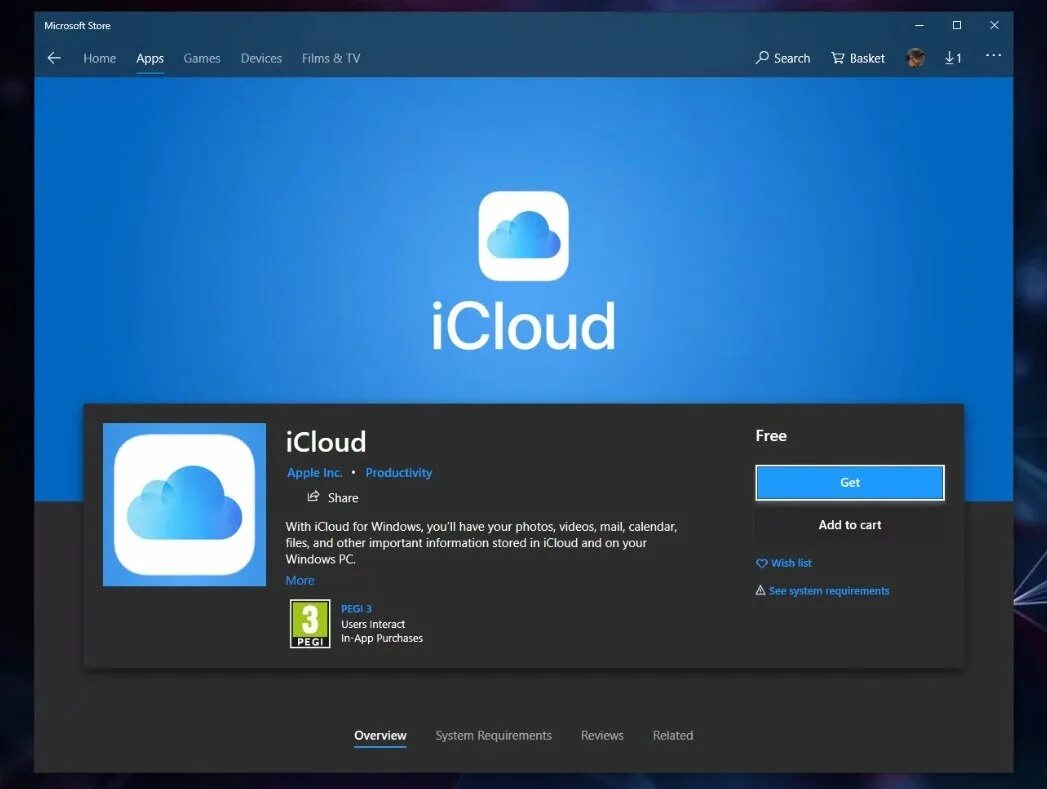Expand the description with More
Screen dimensions: 1047x789
pyautogui.click(x=299, y=580)
